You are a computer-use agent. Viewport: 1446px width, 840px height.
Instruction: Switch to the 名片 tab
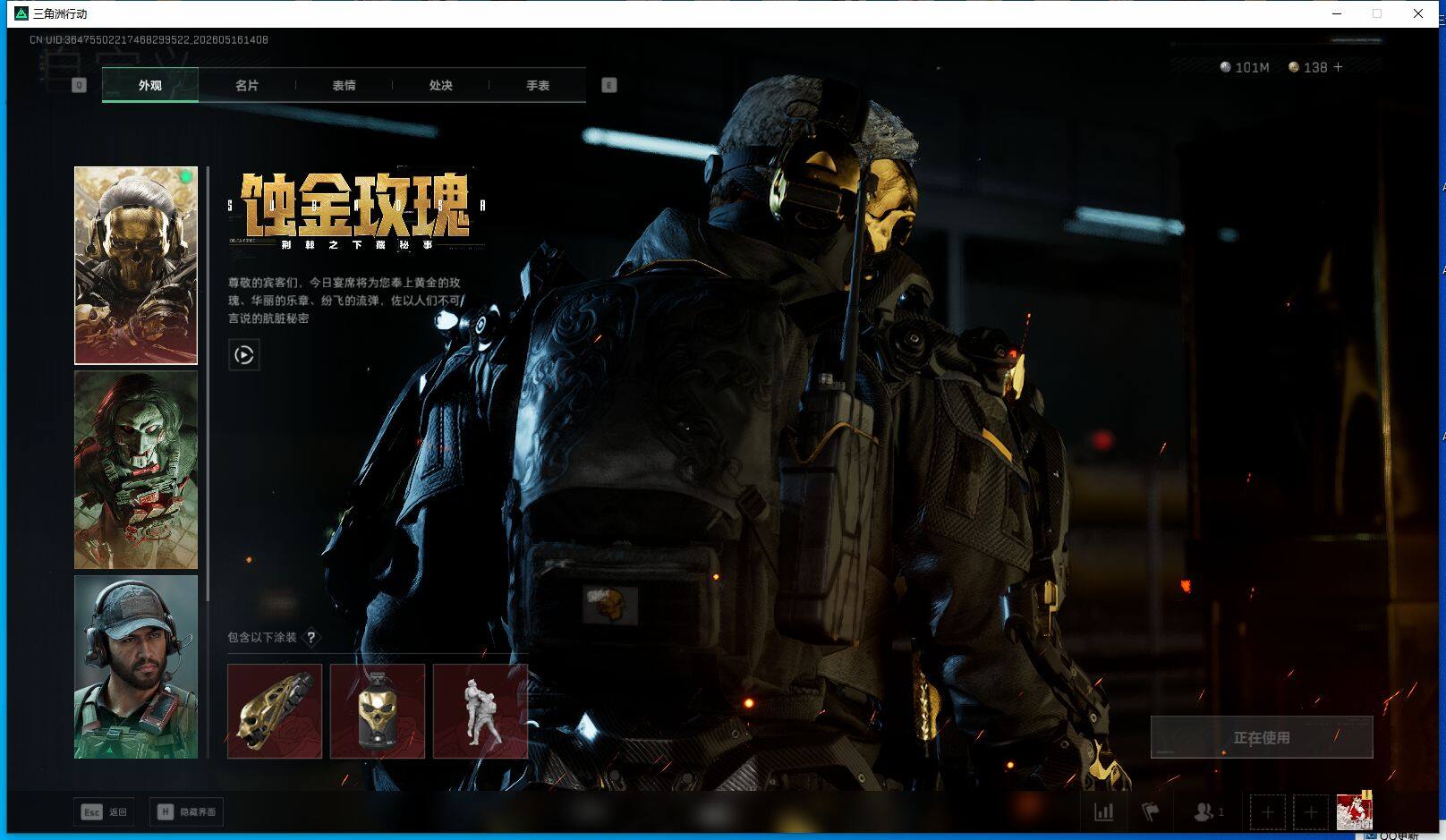pos(247,85)
